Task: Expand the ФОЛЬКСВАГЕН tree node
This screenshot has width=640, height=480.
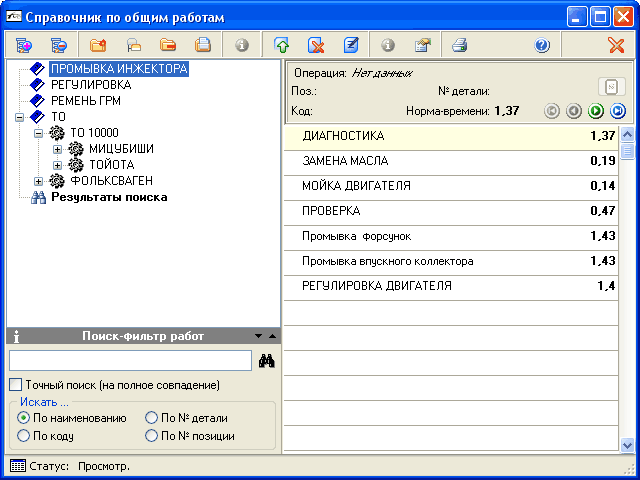Action: tap(39, 181)
